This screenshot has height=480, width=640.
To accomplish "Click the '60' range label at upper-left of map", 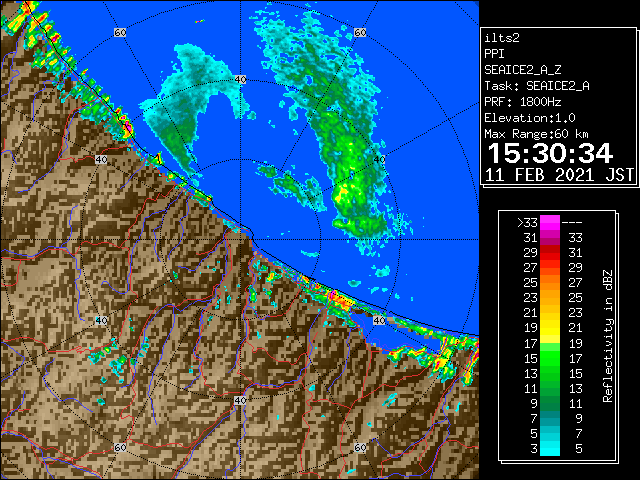I will click(x=120, y=33).
